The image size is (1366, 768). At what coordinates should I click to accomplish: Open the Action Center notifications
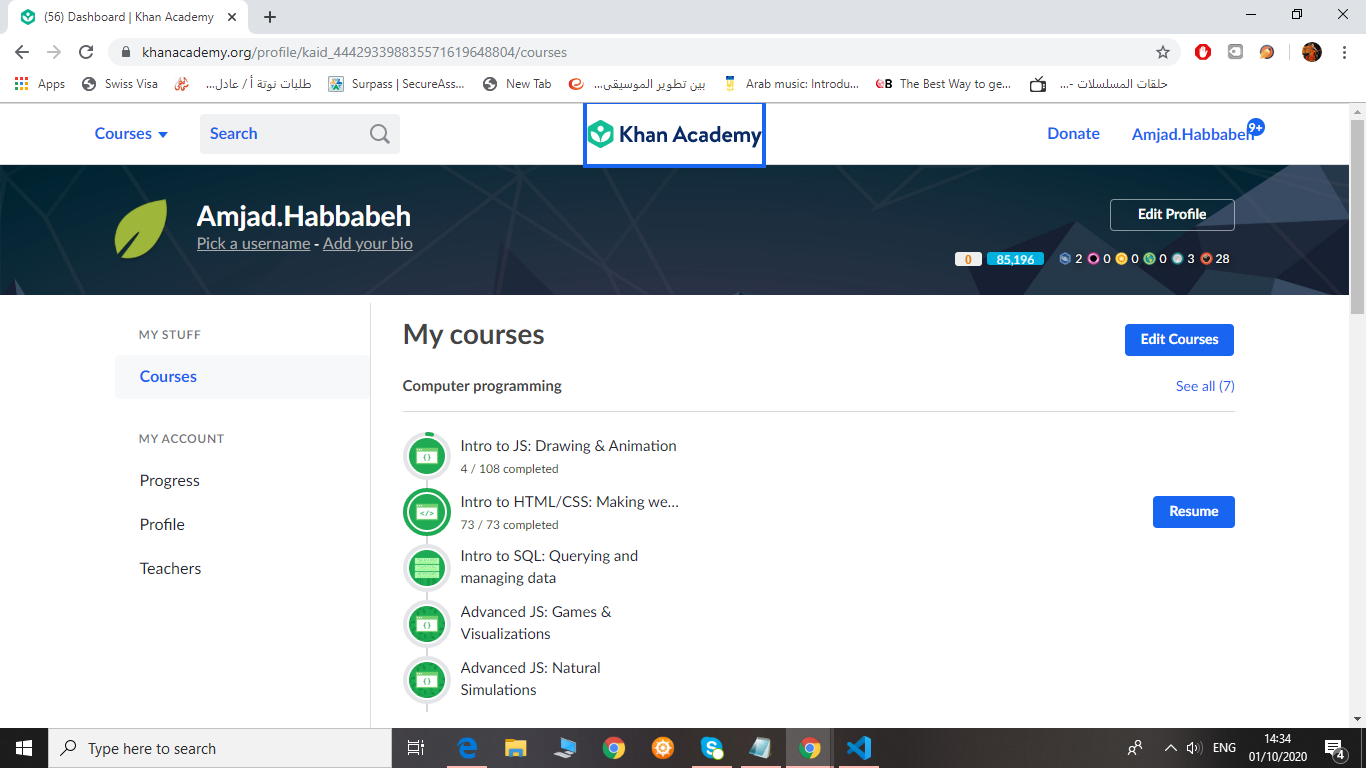click(x=1335, y=748)
